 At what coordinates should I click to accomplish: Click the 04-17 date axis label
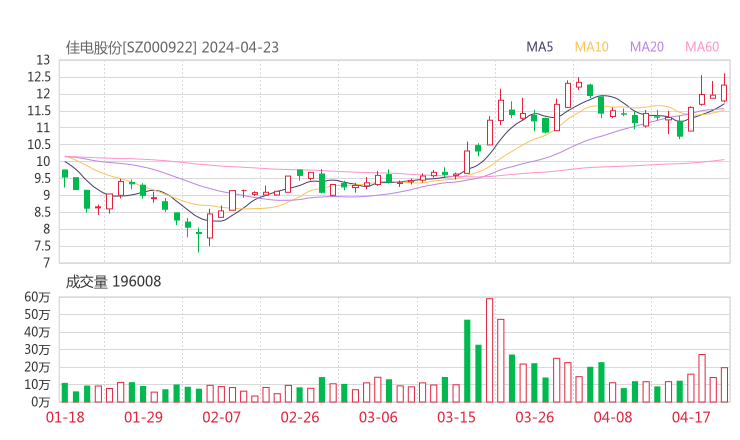(691, 417)
